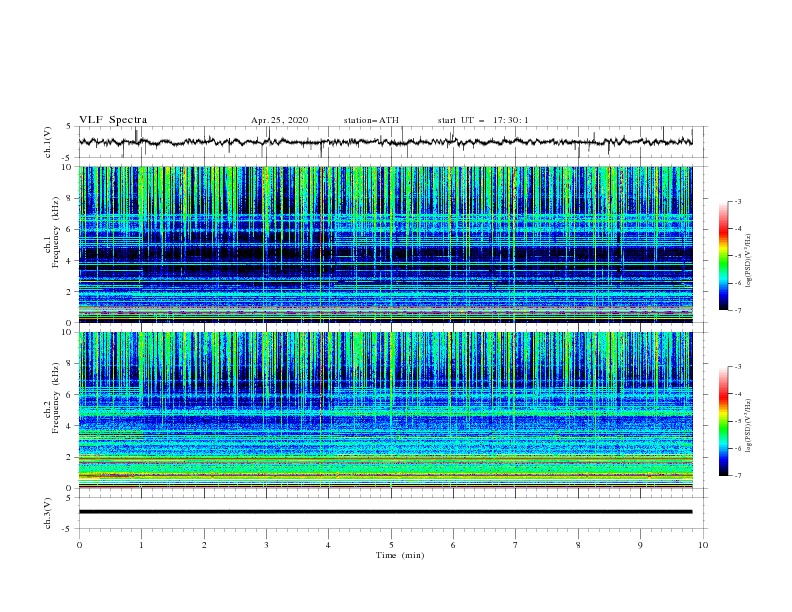792x612 pixels.
Task: Click the ch.1 voltage waveform trace
Action: (385, 142)
